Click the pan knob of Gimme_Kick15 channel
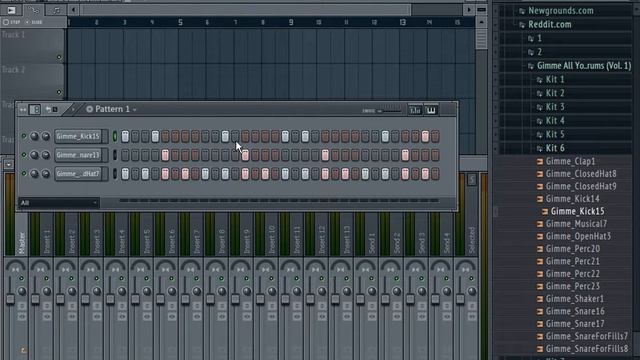The height and width of the screenshot is (360, 640). pos(34,136)
